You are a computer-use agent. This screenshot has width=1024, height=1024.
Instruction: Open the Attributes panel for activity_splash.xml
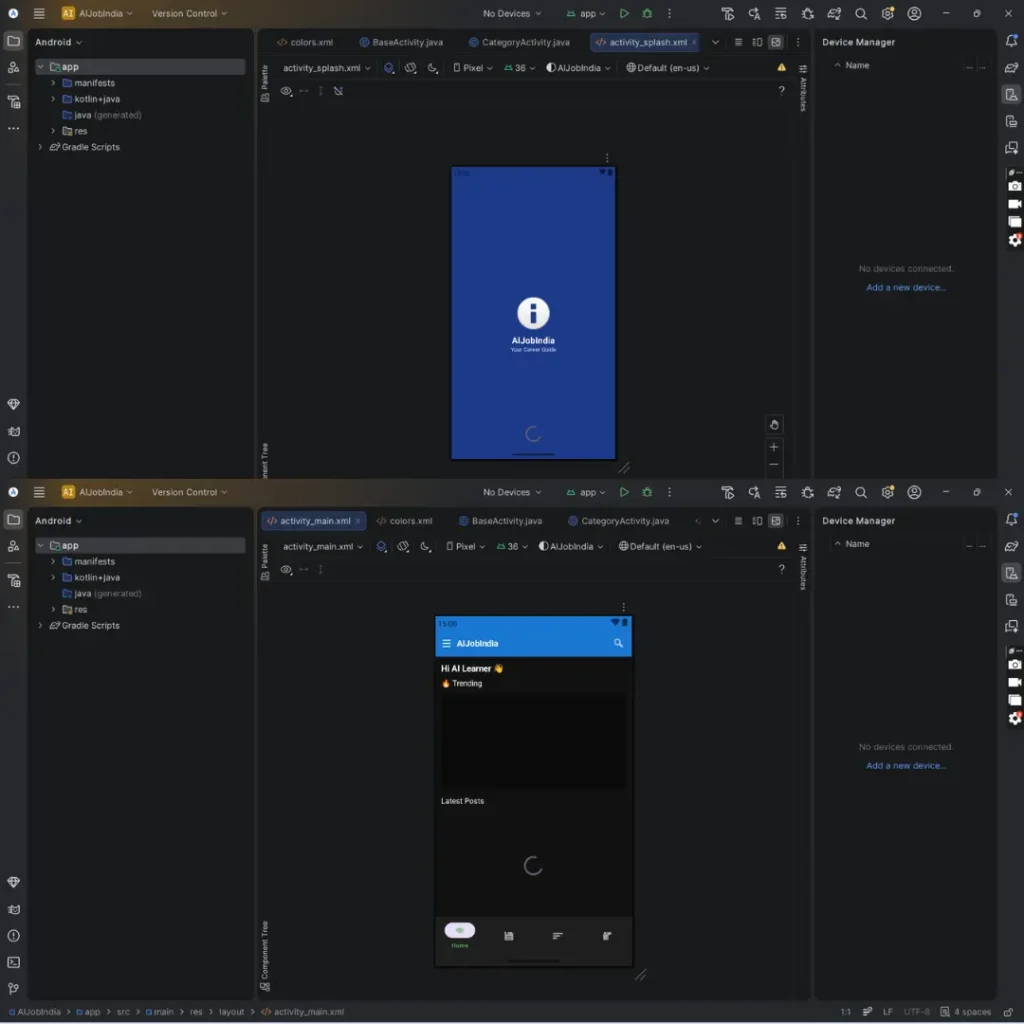803,88
